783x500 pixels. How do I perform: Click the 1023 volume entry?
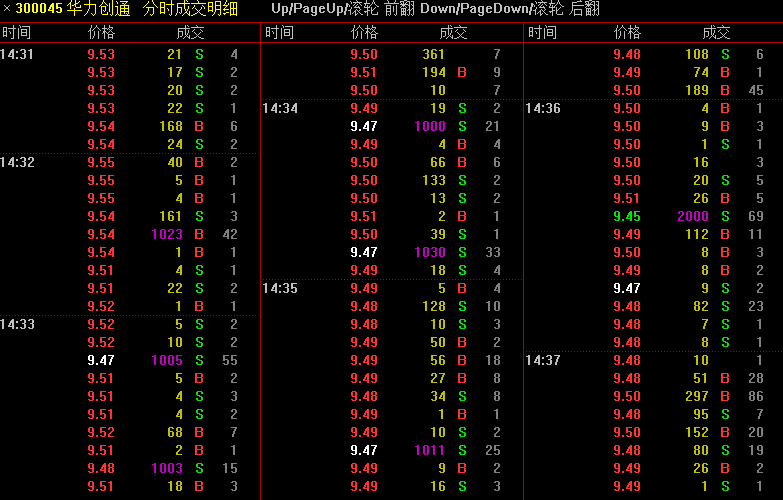pyautogui.click(x=167, y=234)
